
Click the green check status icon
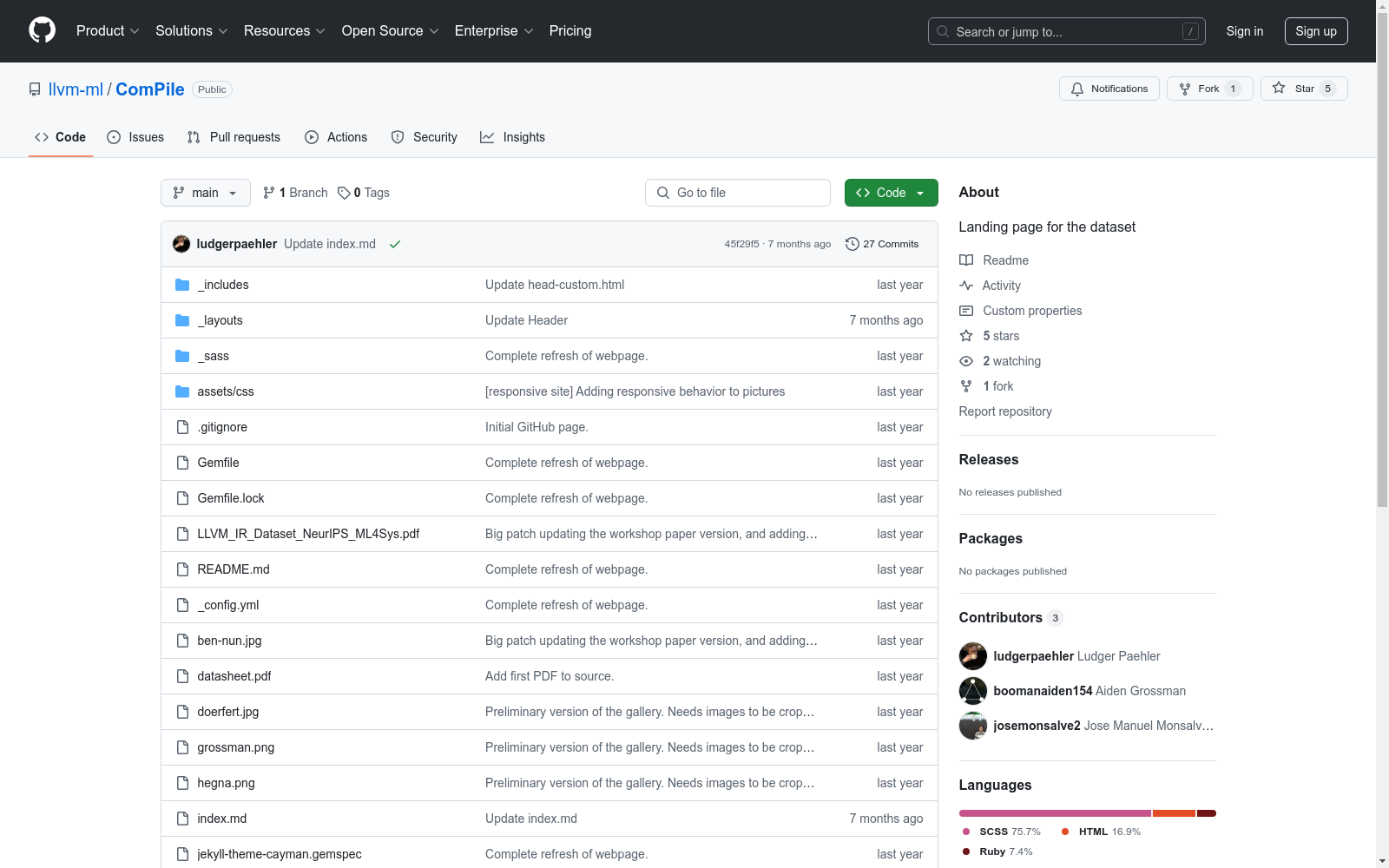pos(395,244)
